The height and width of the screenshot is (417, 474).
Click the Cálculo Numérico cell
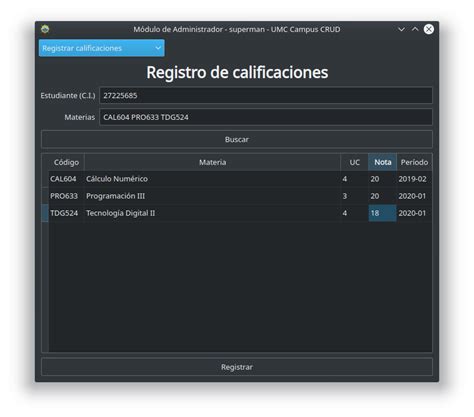(x=212, y=179)
